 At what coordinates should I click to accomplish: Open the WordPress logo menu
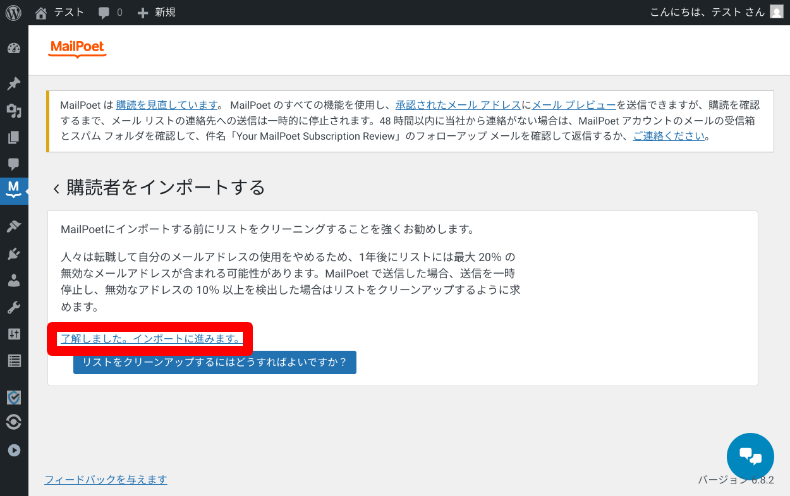(x=14, y=12)
